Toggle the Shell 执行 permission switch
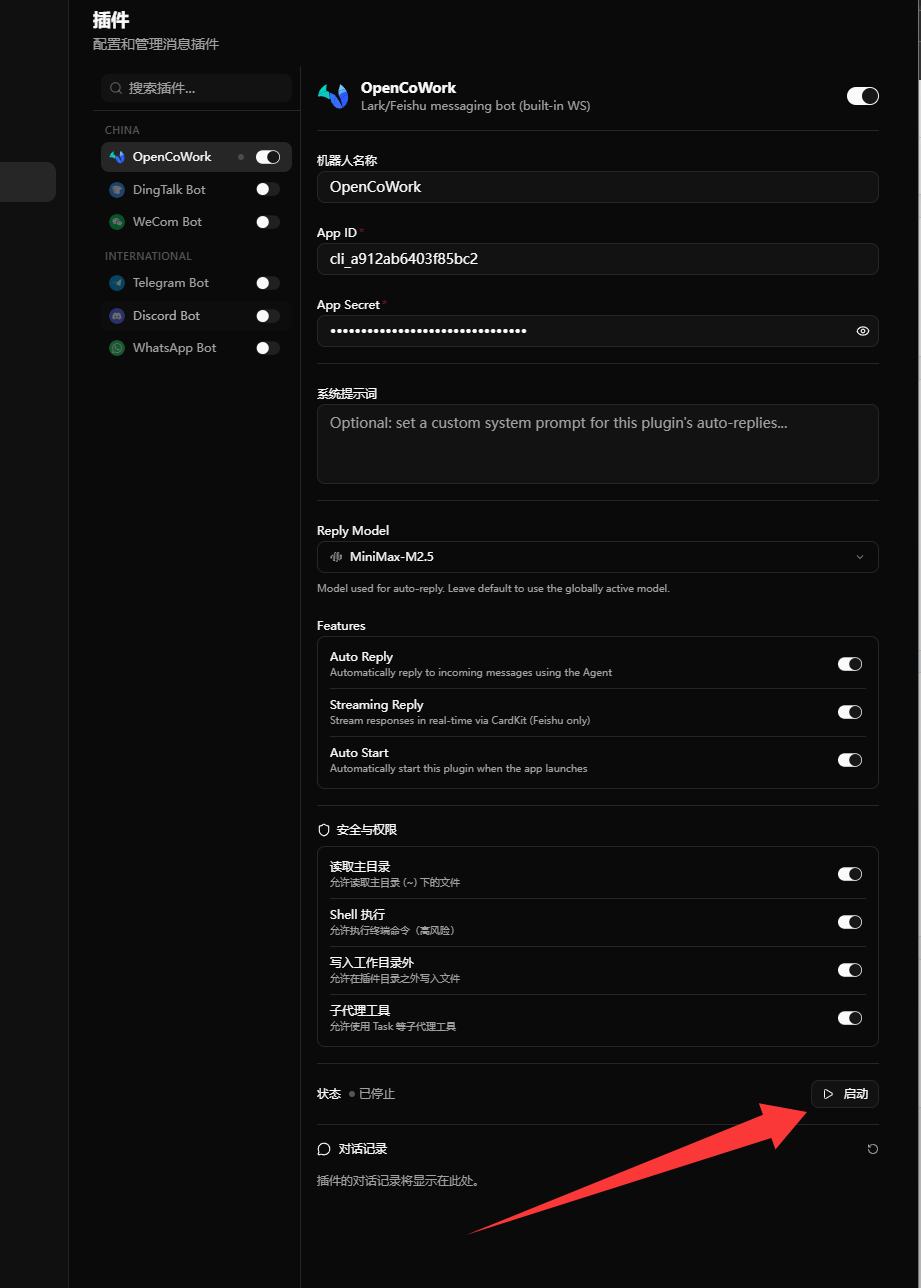Screen dimensions: 921x1288 pyautogui.click(x=850, y=922)
